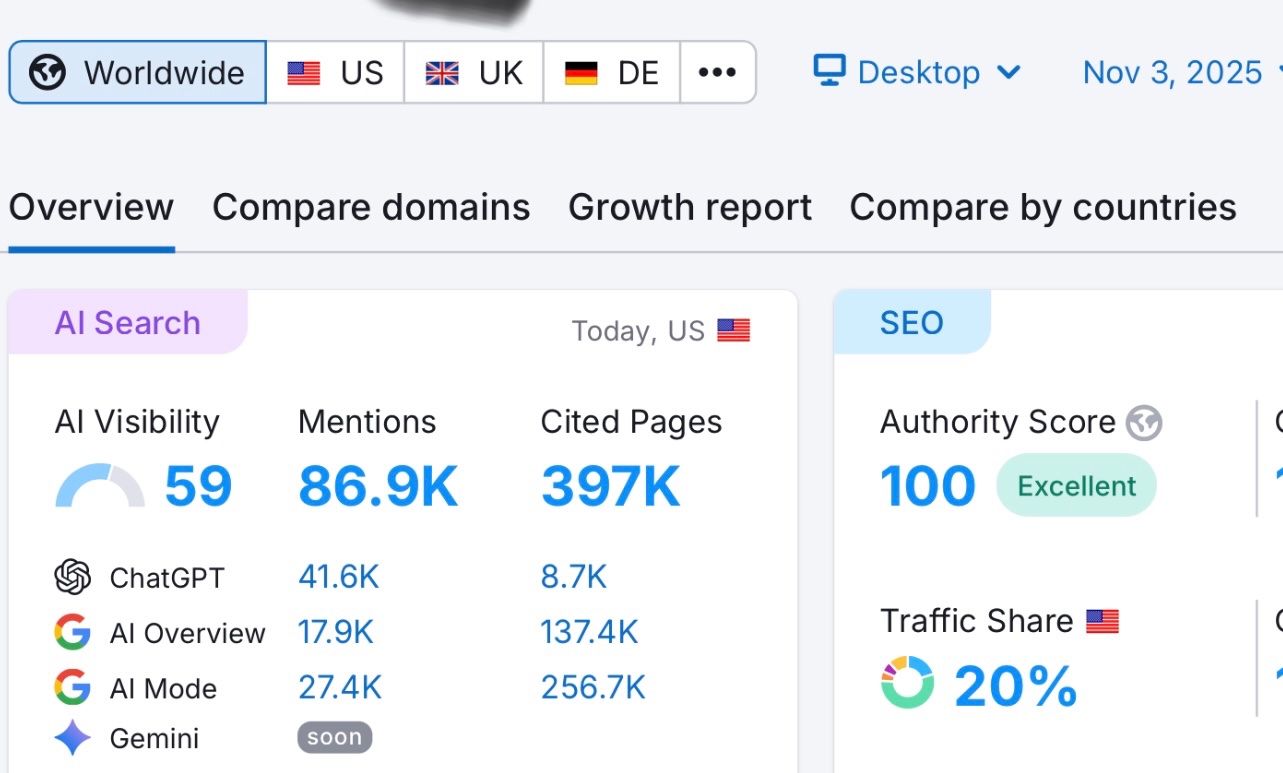Click the Authority Score globe info icon
Image resolution: width=1283 pixels, height=773 pixels.
pyautogui.click(x=1144, y=423)
